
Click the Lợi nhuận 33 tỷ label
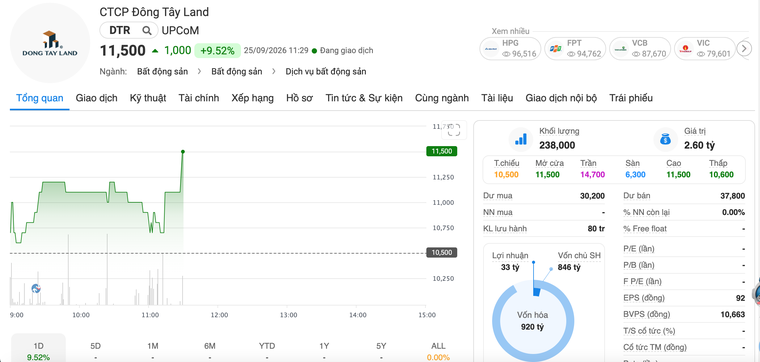tap(510, 261)
